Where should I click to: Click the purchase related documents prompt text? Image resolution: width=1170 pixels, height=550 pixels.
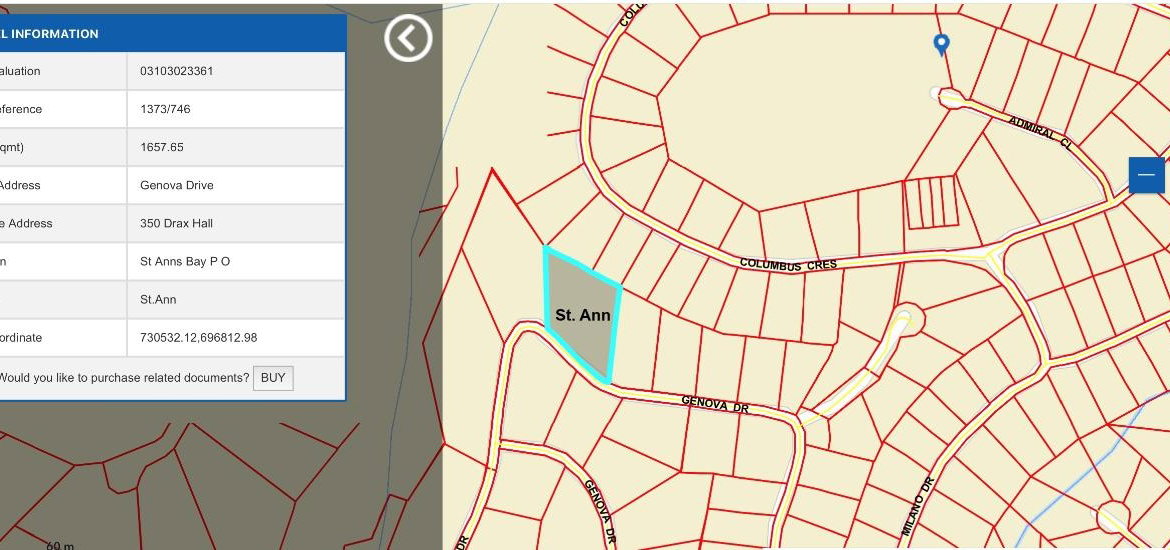coord(123,378)
